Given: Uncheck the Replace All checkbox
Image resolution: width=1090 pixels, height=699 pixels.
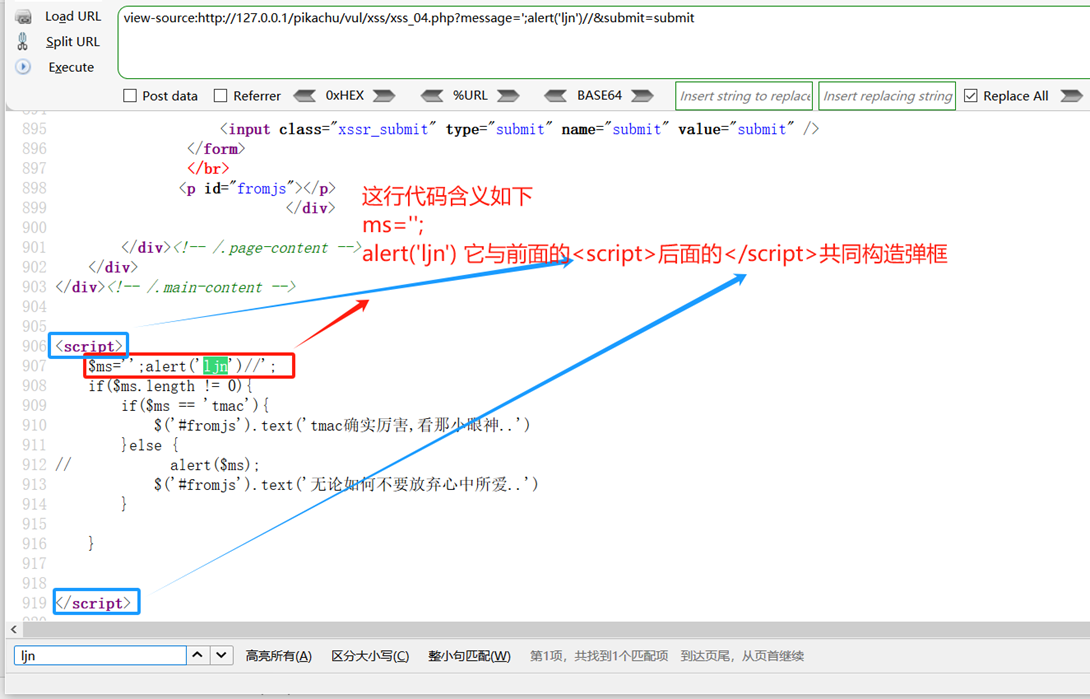Looking at the screenshot, I should coord(970,95).
